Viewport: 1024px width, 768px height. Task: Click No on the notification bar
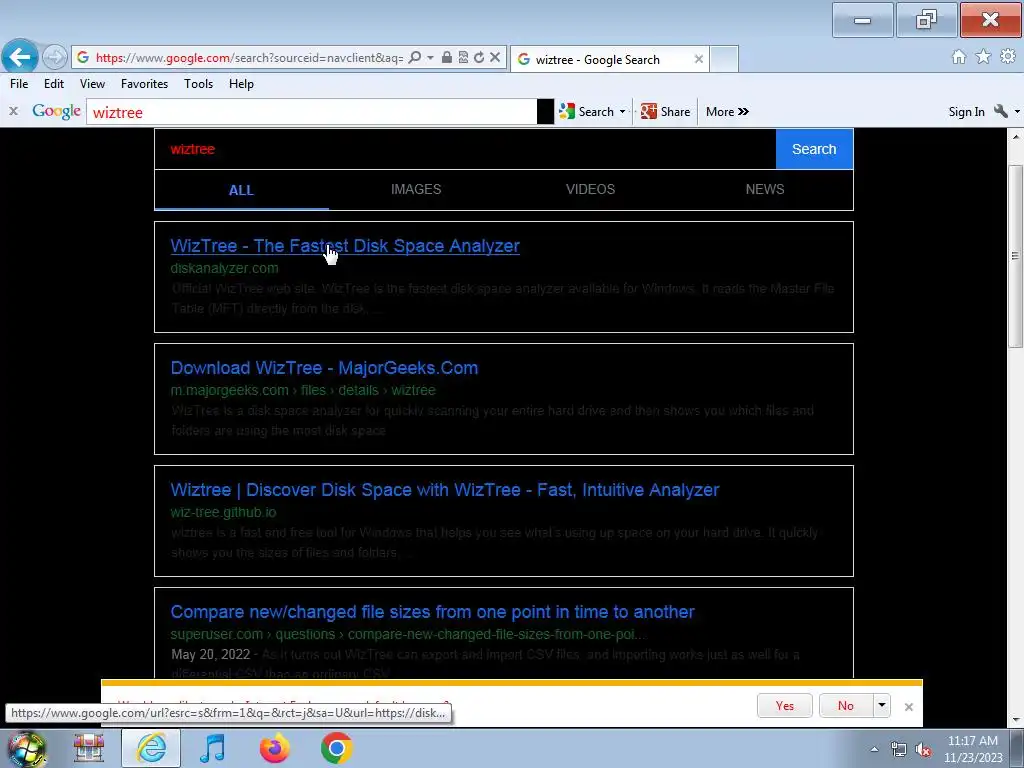click(x=845, y=705)
